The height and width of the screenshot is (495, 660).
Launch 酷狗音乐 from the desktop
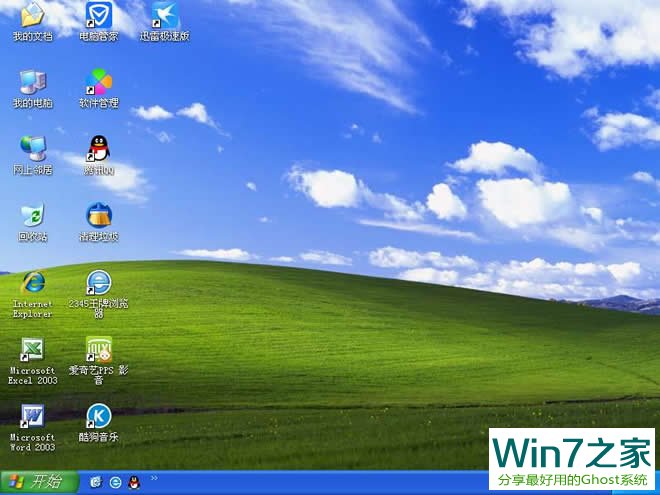pos(98,417)
